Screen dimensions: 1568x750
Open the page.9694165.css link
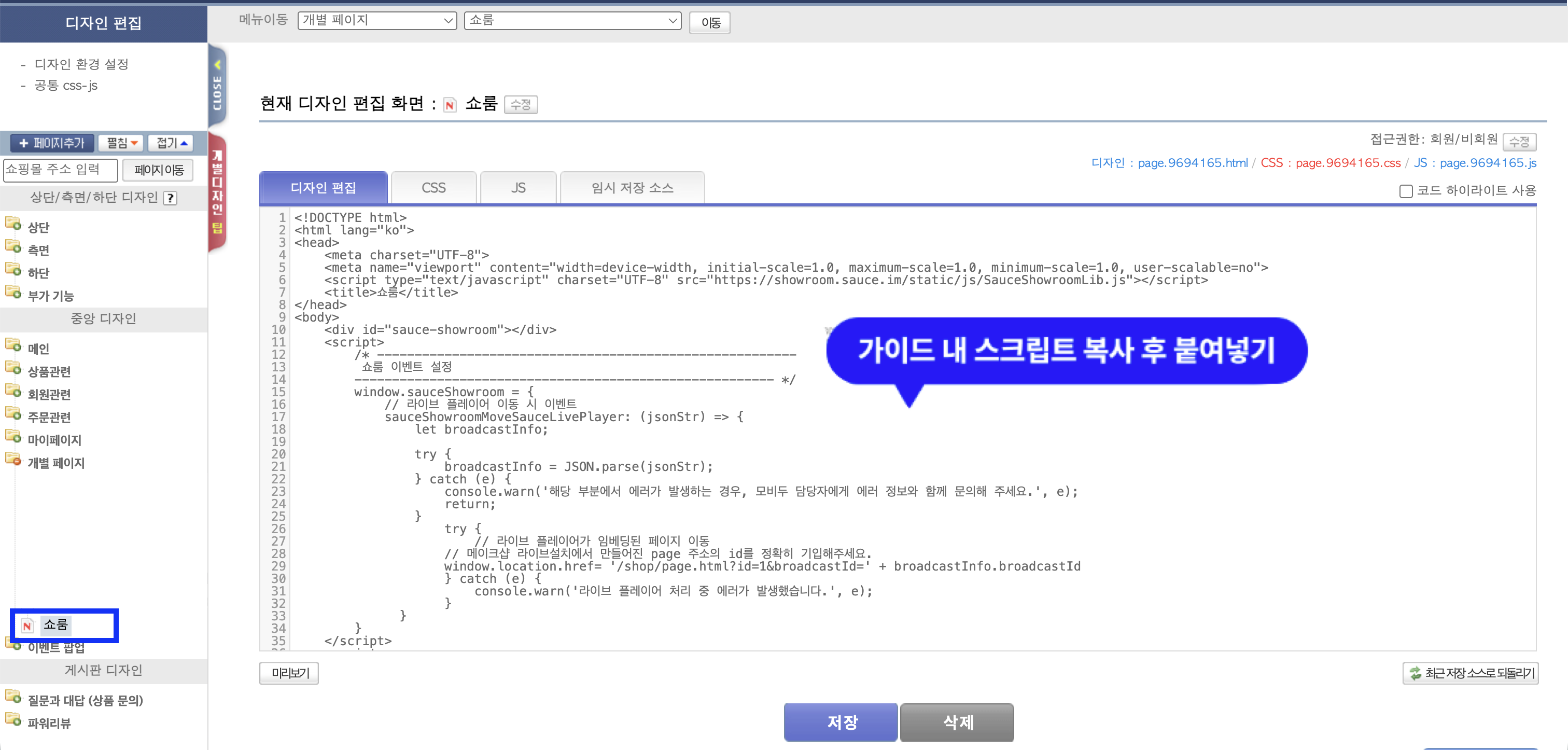1348,163
